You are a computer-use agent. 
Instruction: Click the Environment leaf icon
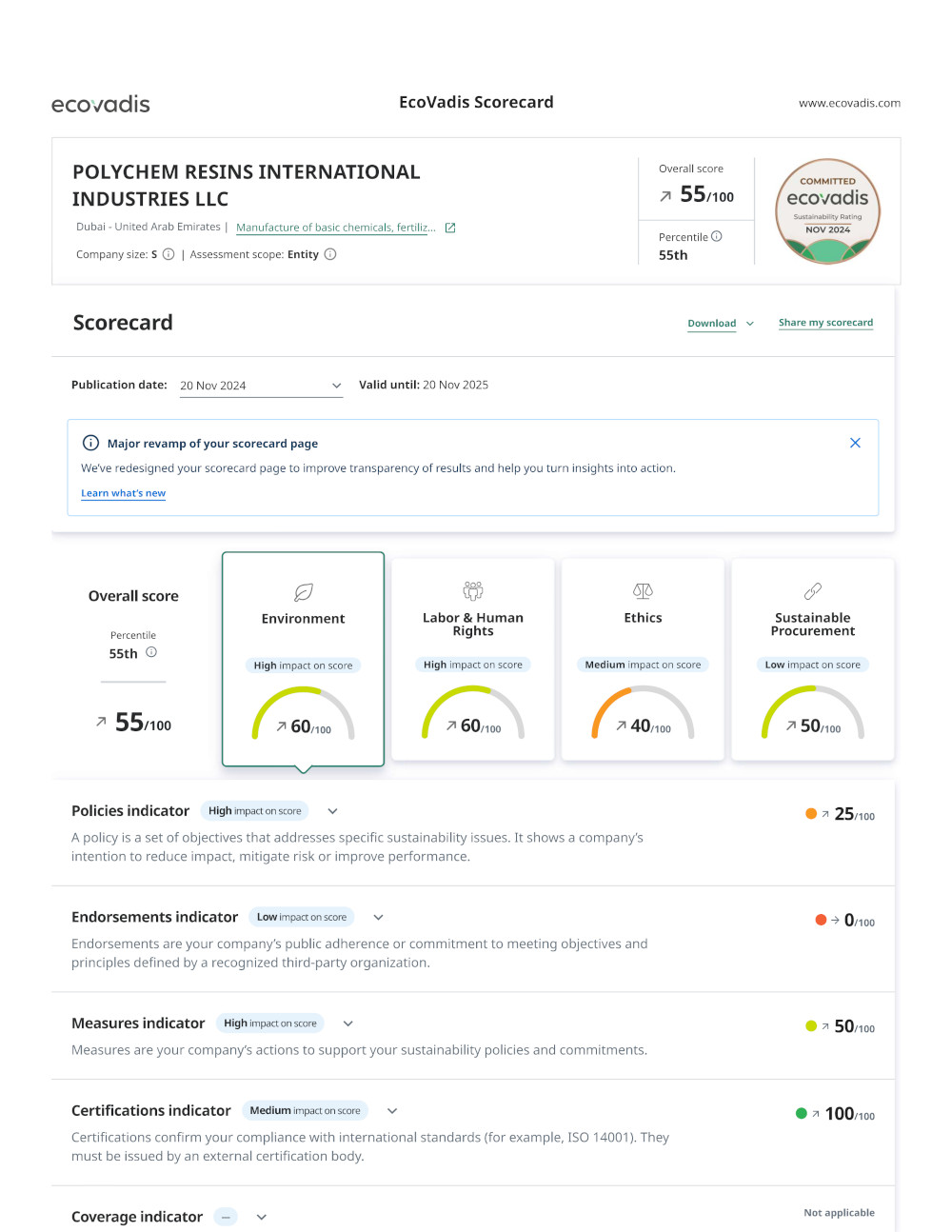[304, 592]
